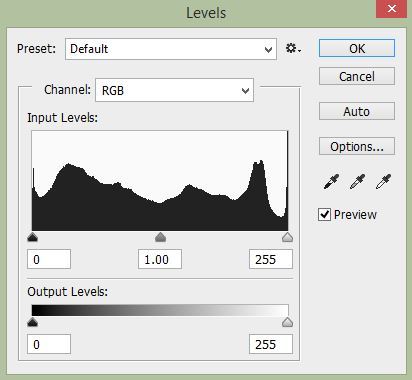
Task: Click the Cancel button
Action: pos(357,76)
